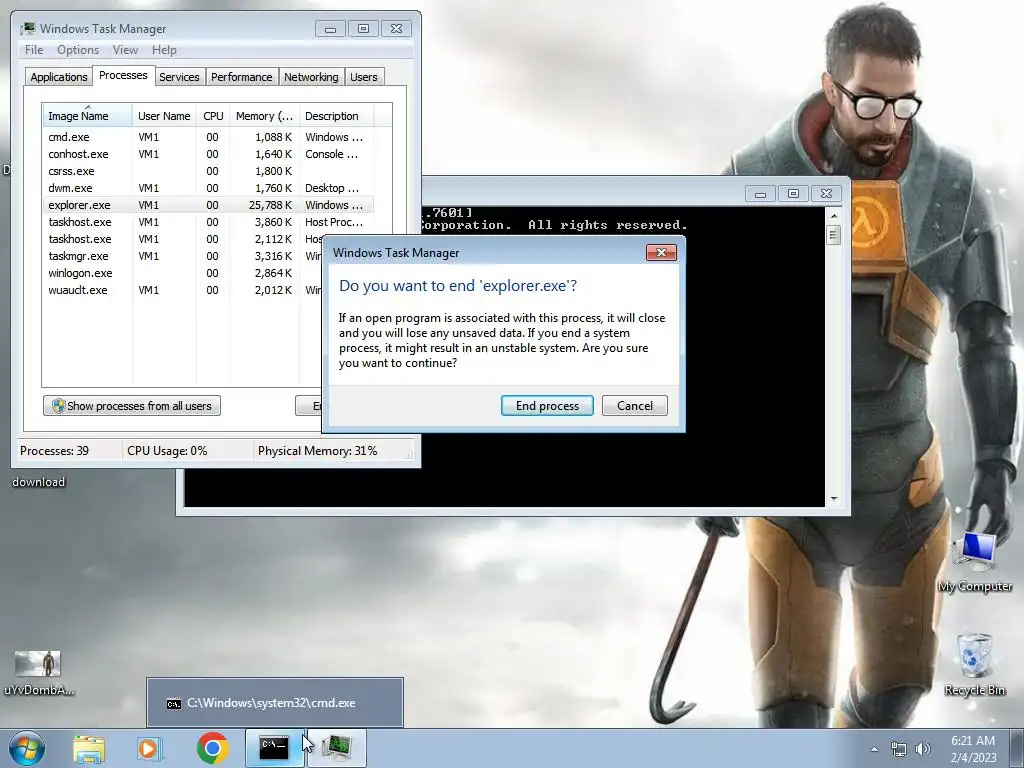Select the uYvDombA image desktop icon

point(39,673)
